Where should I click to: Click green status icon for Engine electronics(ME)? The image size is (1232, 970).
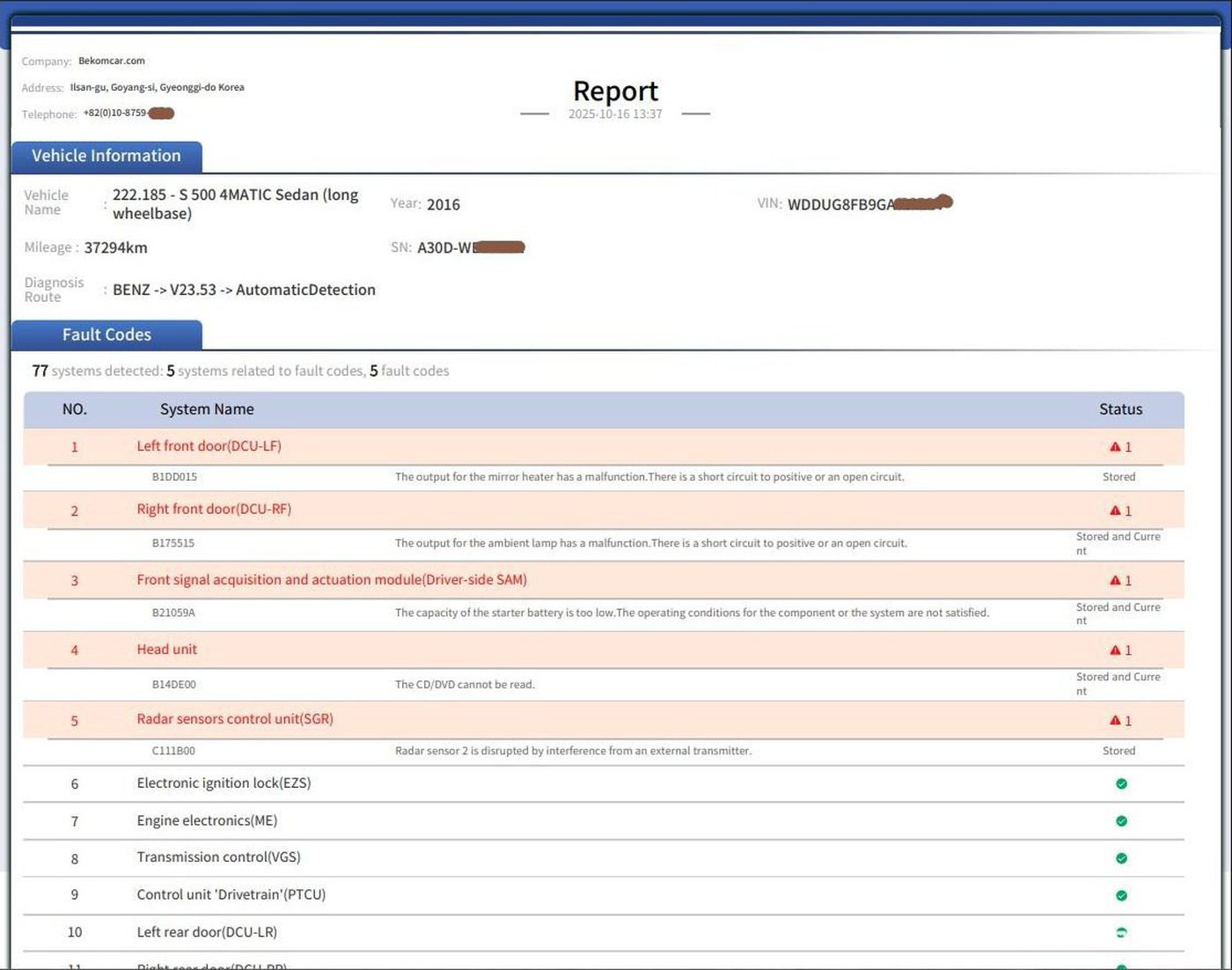(x=1121, y=821)
